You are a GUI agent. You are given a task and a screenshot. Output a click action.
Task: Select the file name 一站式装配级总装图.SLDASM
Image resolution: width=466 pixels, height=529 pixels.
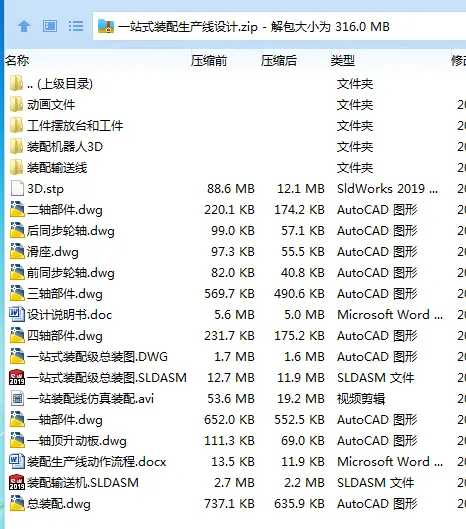[107, 378]
